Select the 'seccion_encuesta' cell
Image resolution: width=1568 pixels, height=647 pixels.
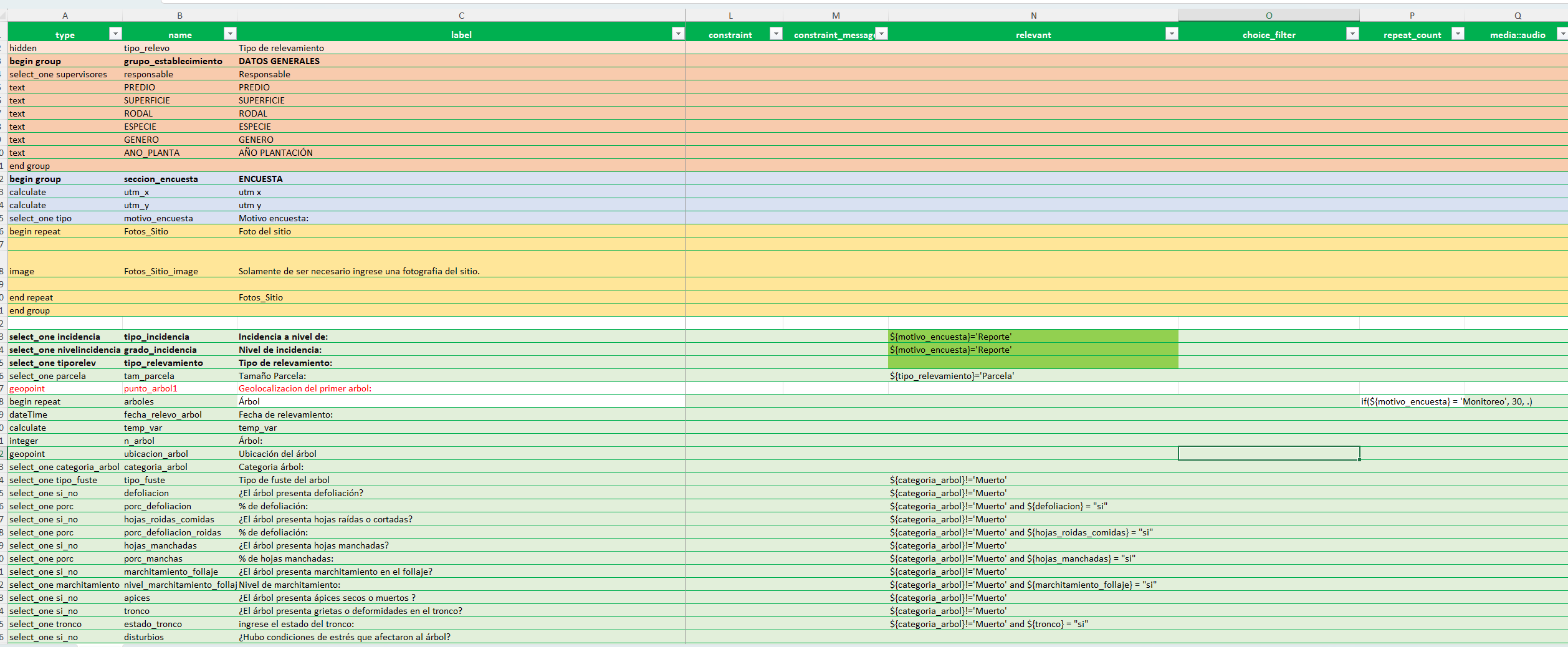pos(179,179)
